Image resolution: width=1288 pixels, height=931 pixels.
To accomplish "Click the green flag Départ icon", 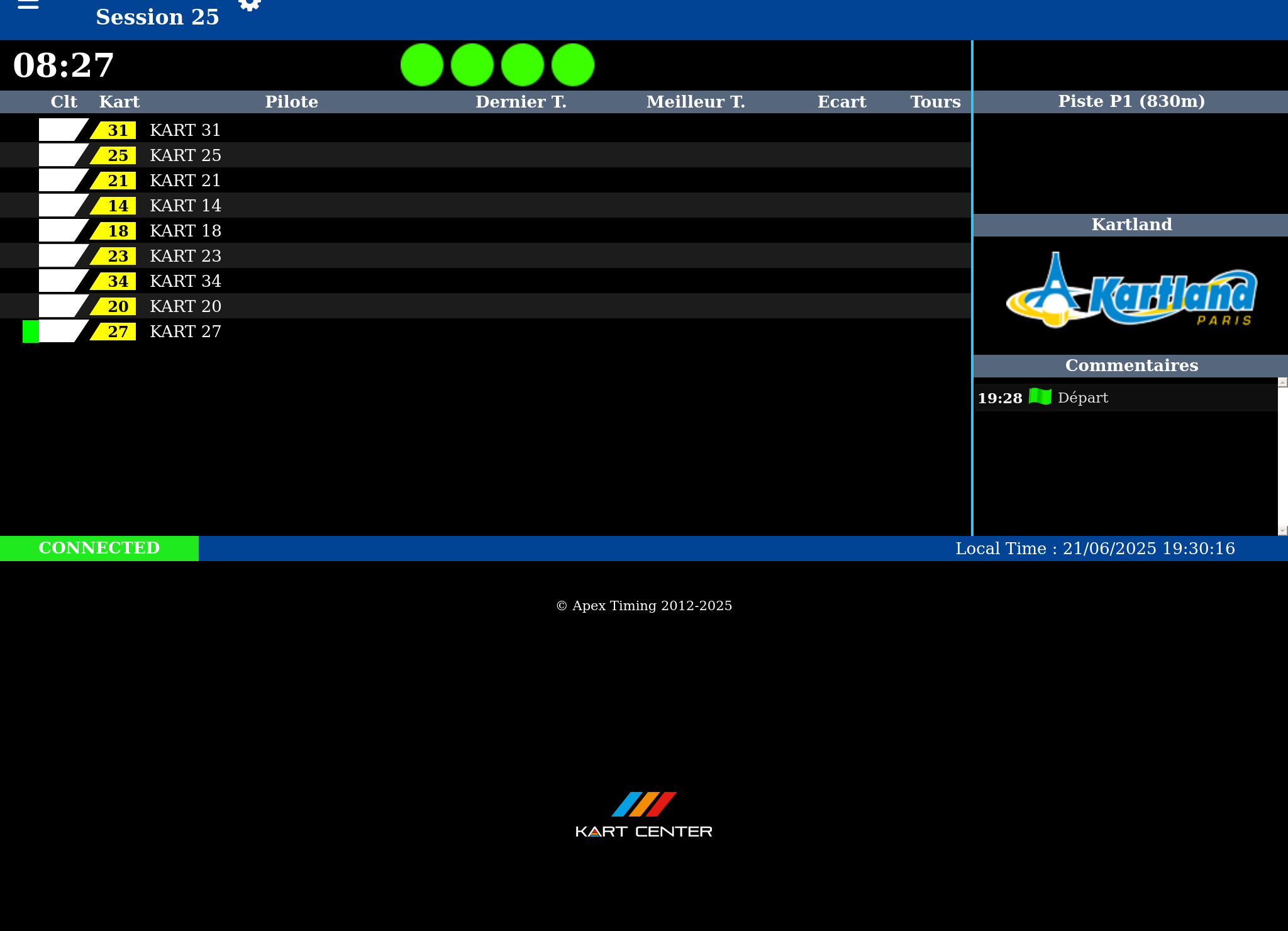I will point(1040,397).
